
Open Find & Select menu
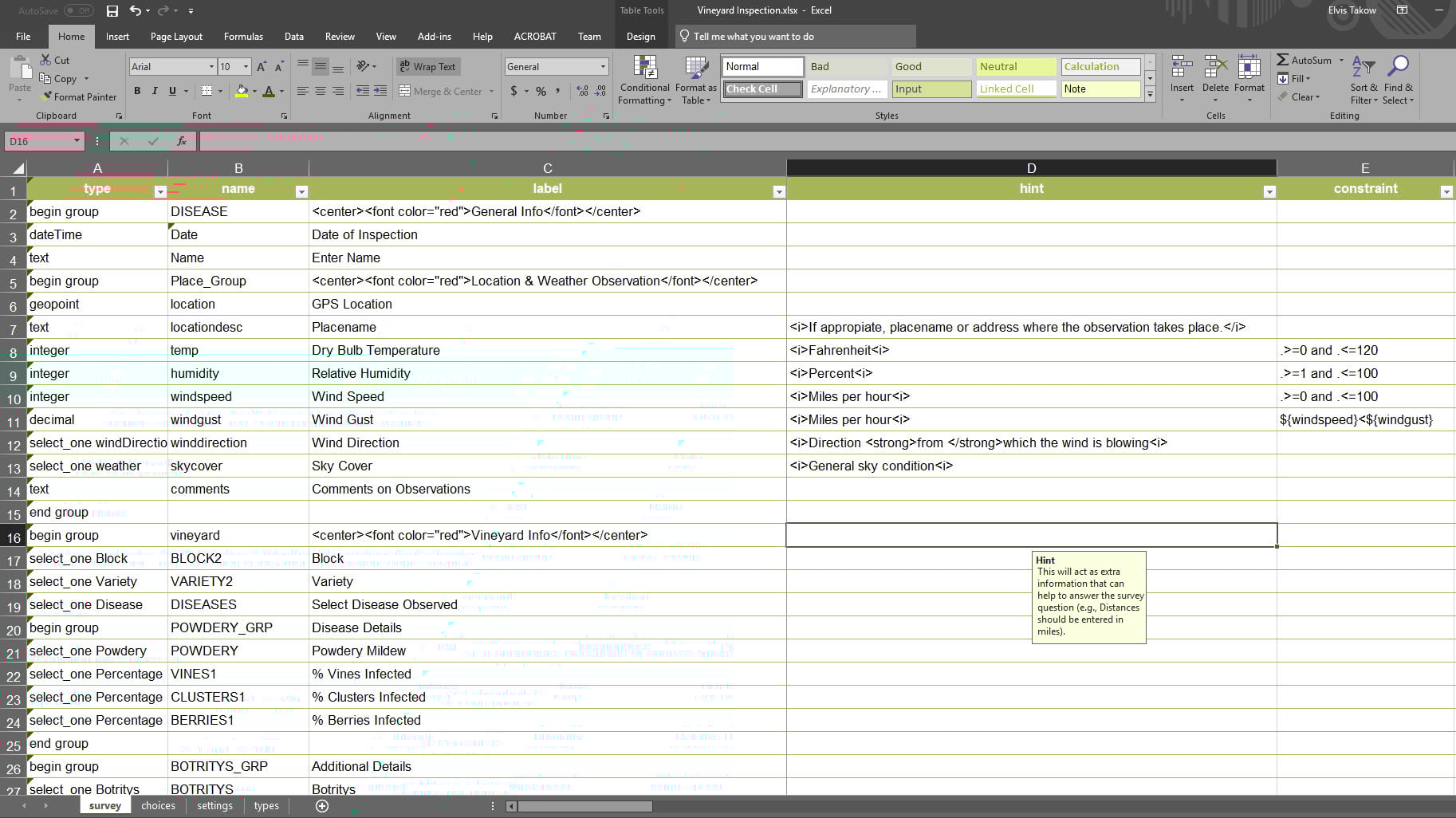[1398, 80]
